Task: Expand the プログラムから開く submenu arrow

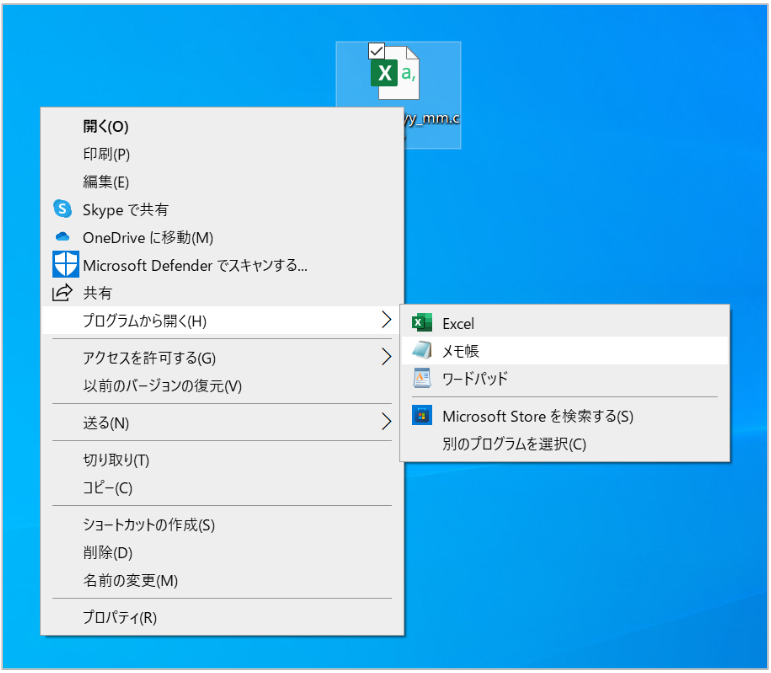Action: click(x=386, y=320)
